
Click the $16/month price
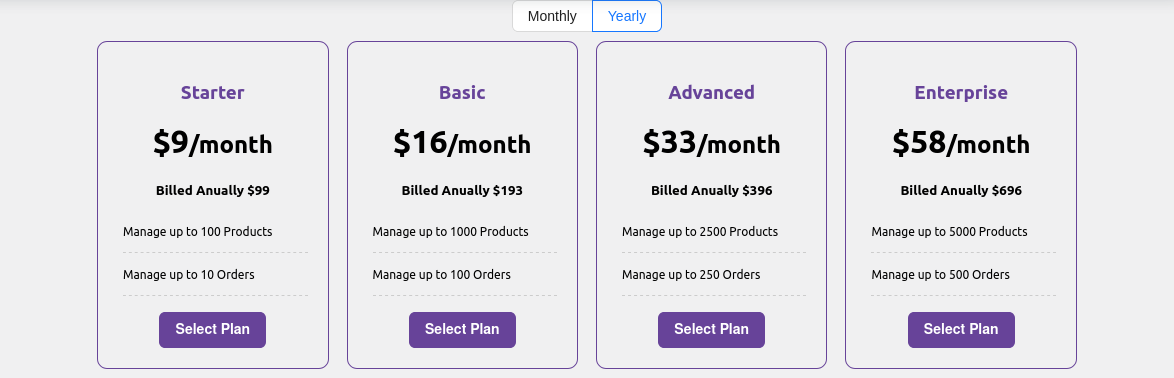click(x=462, y=143)
